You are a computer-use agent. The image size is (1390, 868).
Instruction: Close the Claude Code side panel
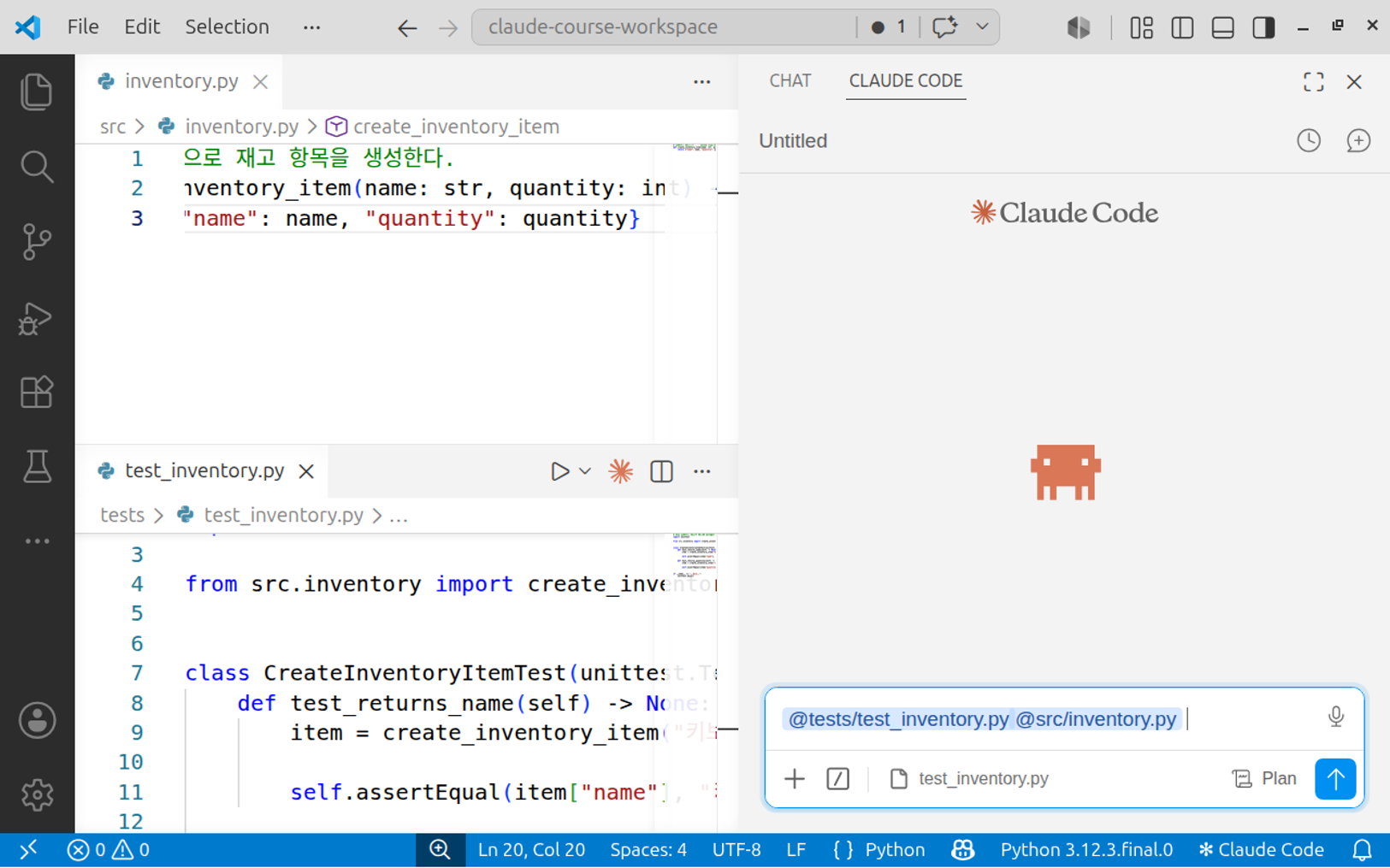(1354, 81)
